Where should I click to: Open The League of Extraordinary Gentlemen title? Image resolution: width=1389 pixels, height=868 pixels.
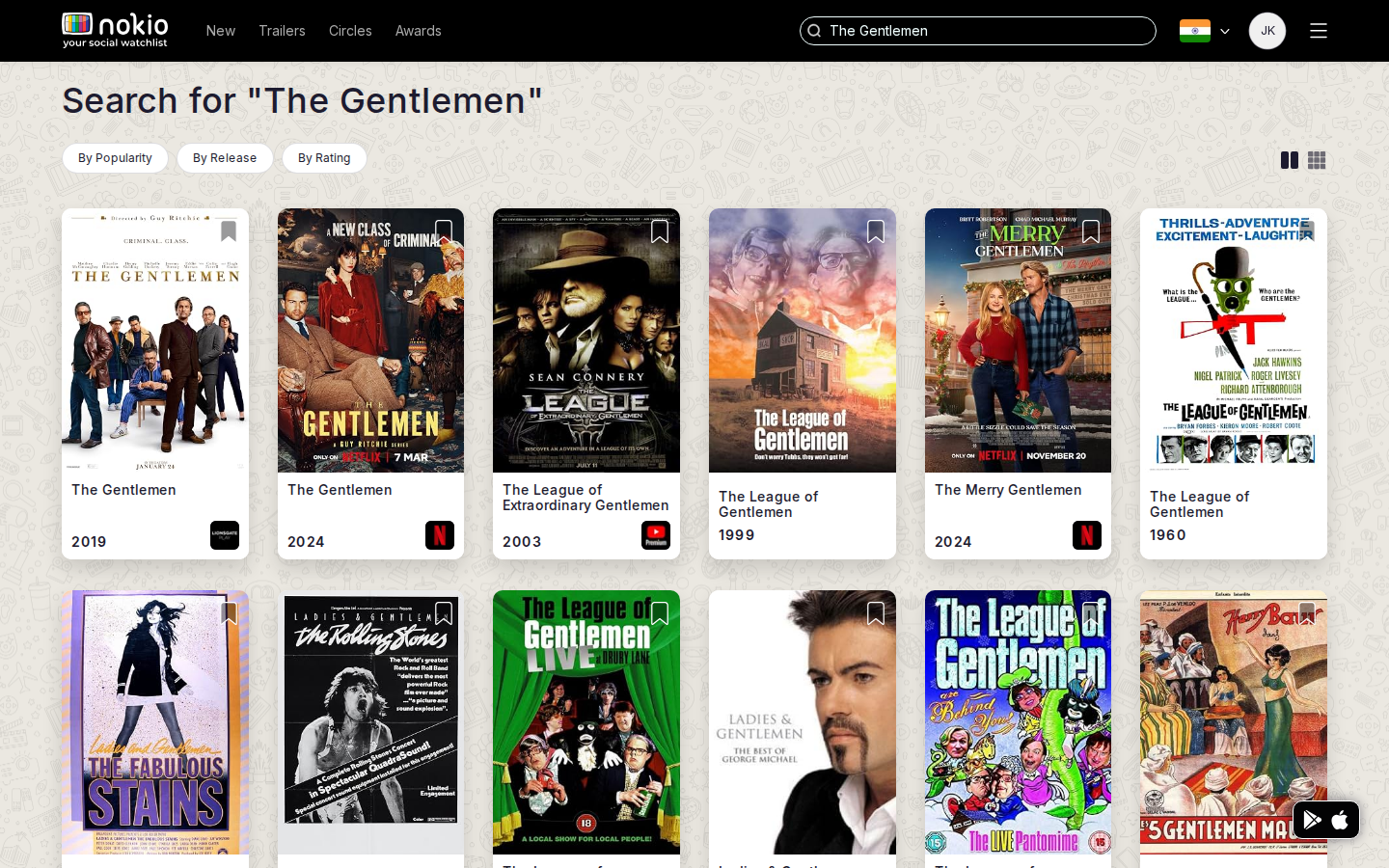click(586, 498)
